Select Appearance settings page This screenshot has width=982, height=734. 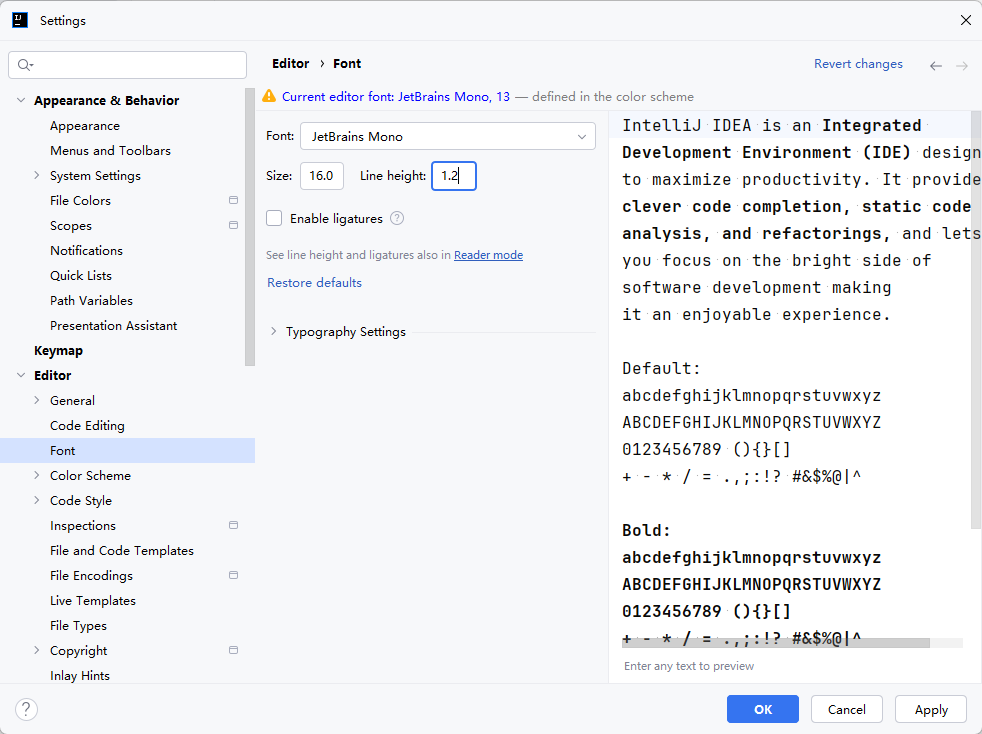click(x=85, y=126)
